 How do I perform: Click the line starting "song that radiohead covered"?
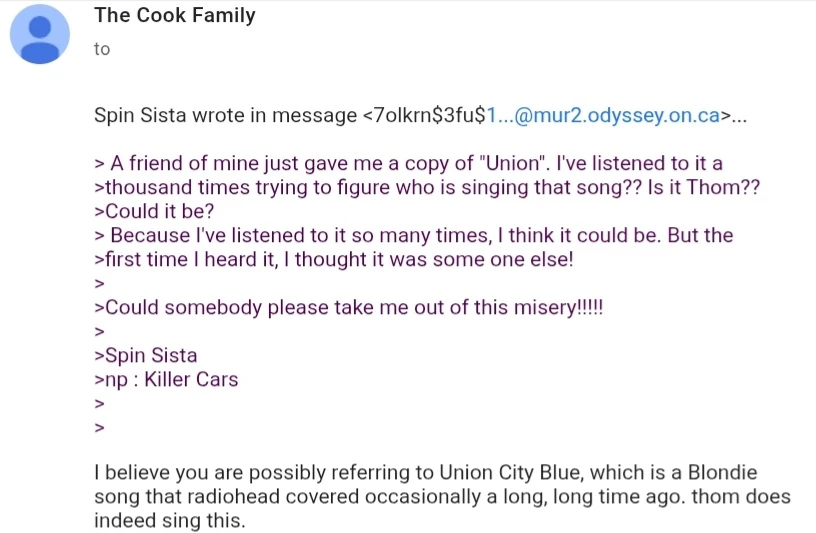click(442, 496)
